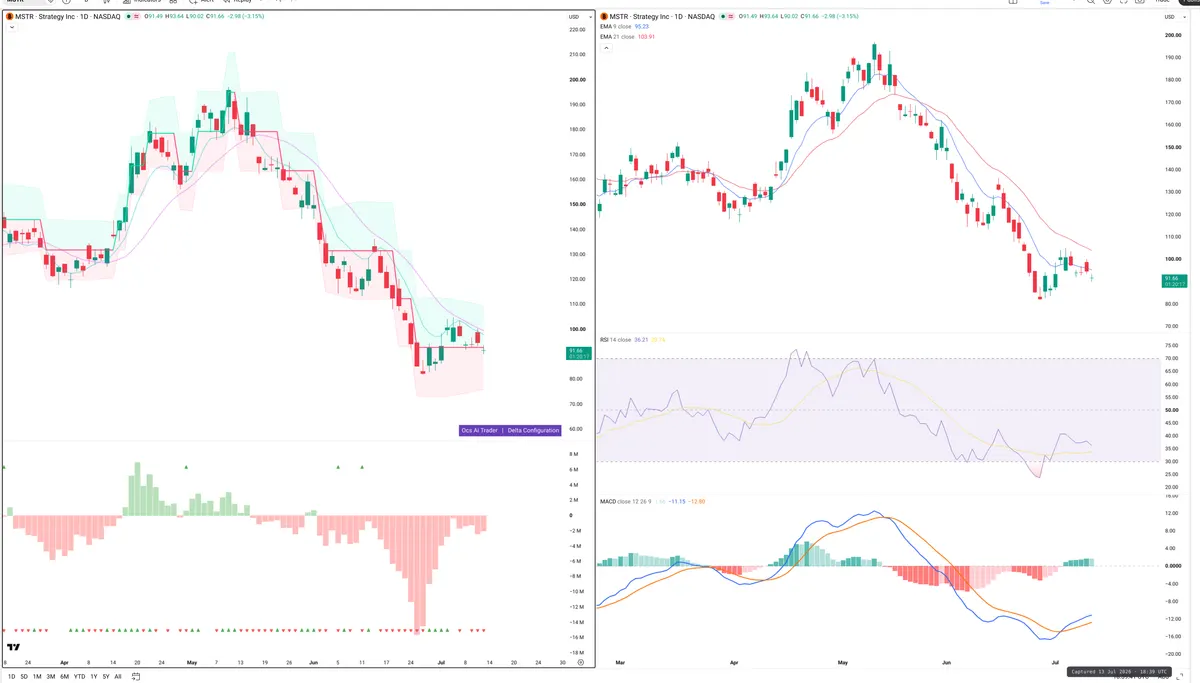Collapse left chart legend chevron
This screenshot has width=1200, height=683.
[10, 28]
